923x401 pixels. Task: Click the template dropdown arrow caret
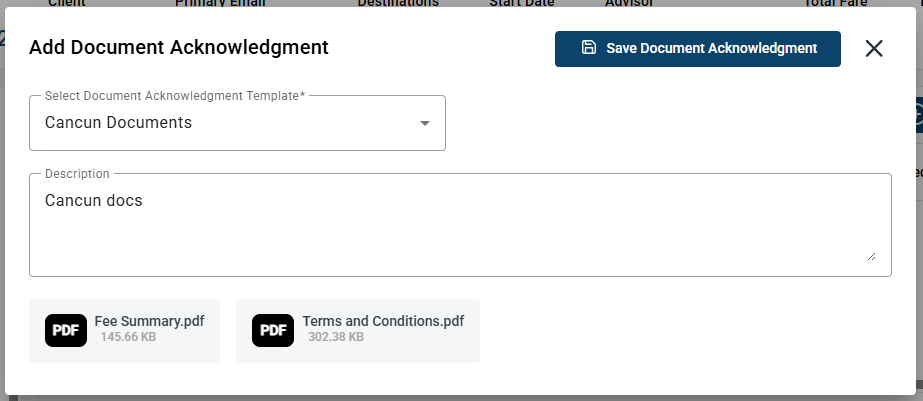(x=424, y=123)
